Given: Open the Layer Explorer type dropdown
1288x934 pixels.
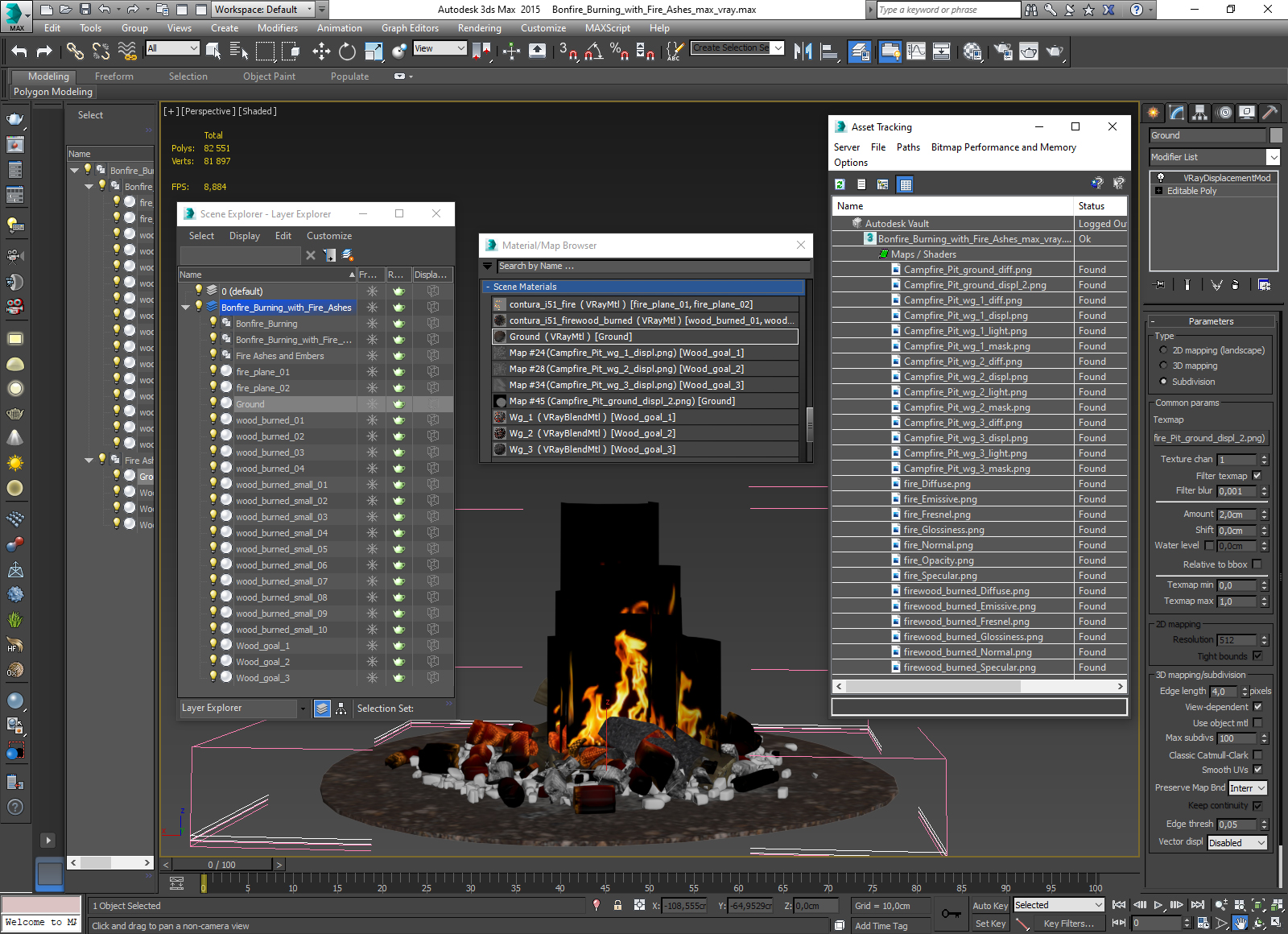Looking at the screenshot, I should (303, 709).
